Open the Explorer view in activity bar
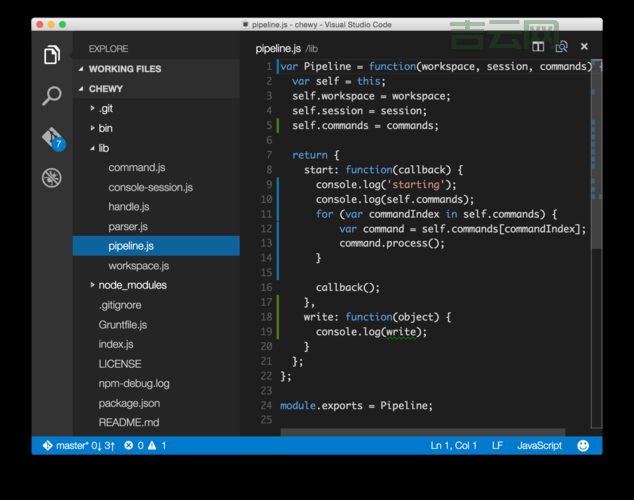634x500 pixels. click(x=52, y=55)
